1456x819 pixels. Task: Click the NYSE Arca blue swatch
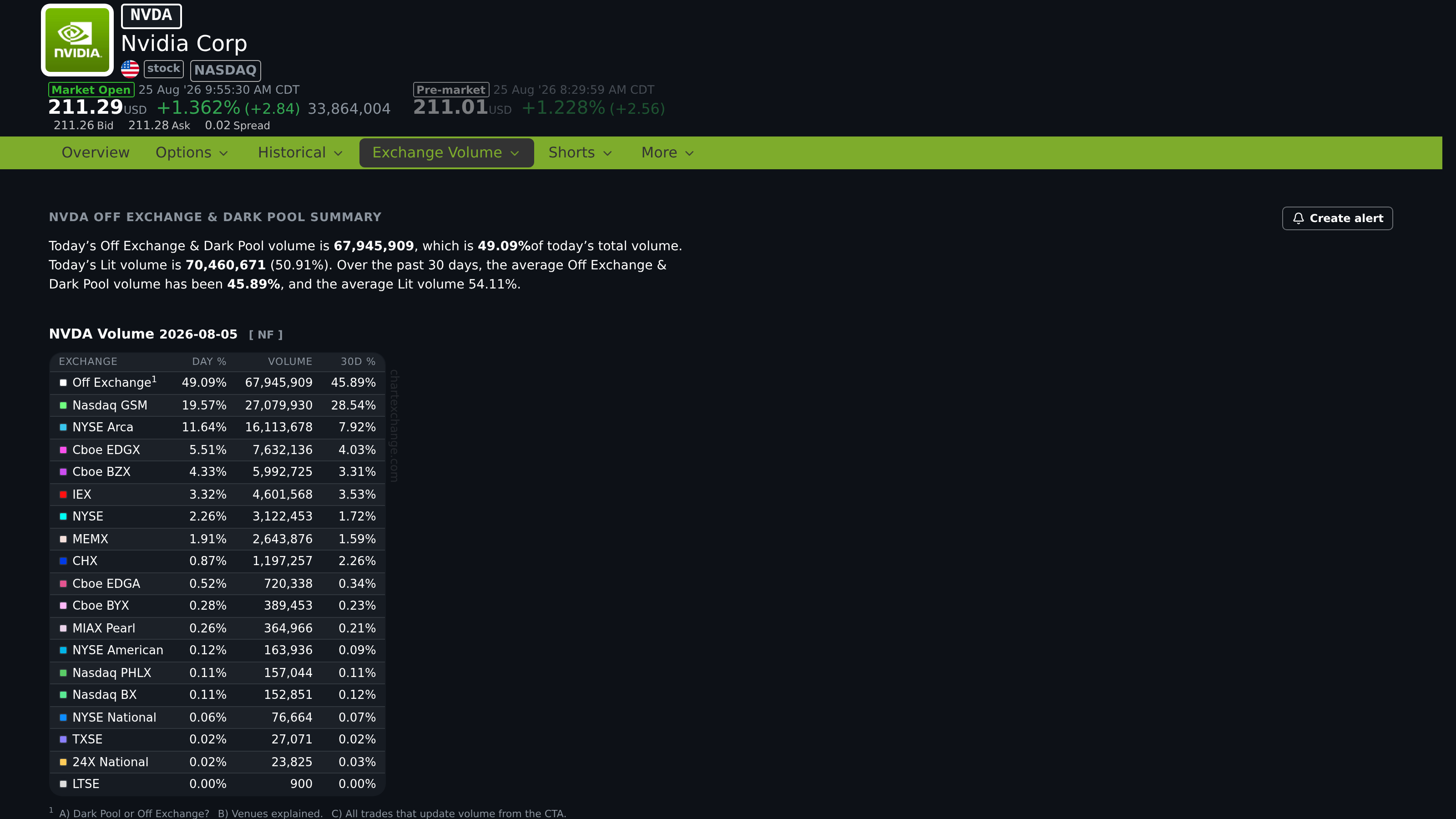[63, 427]
